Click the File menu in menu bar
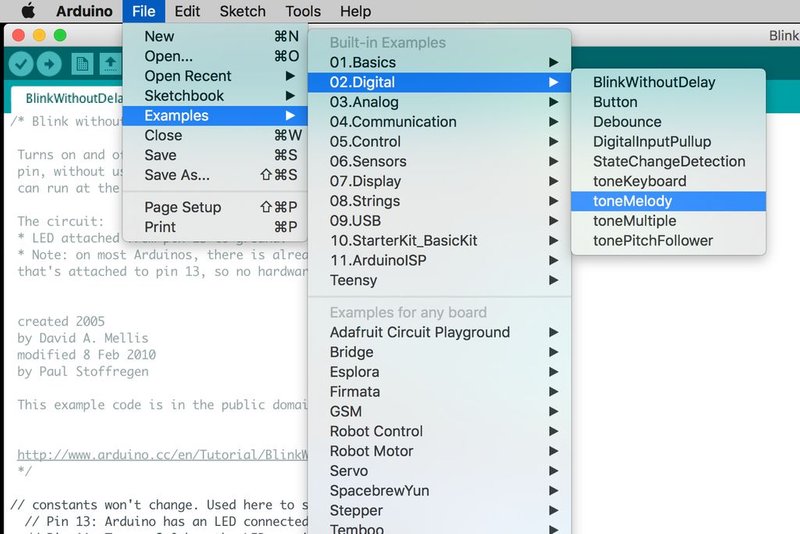800x534 pixels. (x=143, y=11)
